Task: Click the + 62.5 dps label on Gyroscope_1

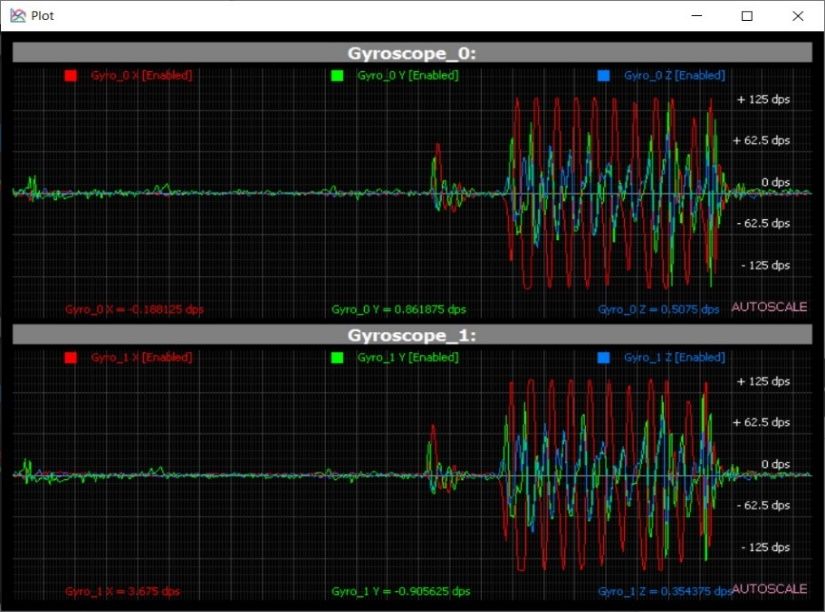Action: tap(761, 423)
